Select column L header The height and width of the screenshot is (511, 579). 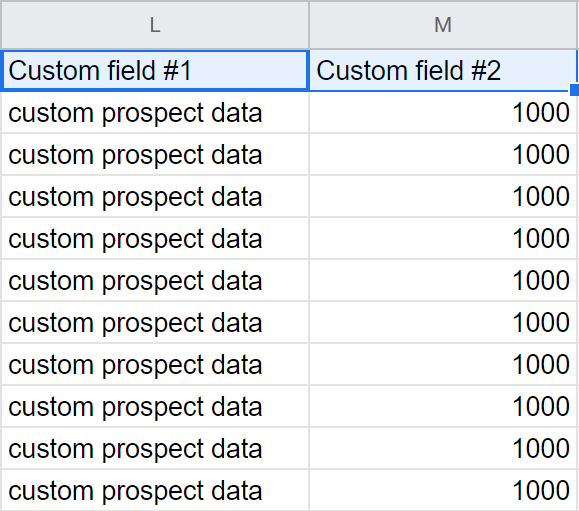coord(155,25)
